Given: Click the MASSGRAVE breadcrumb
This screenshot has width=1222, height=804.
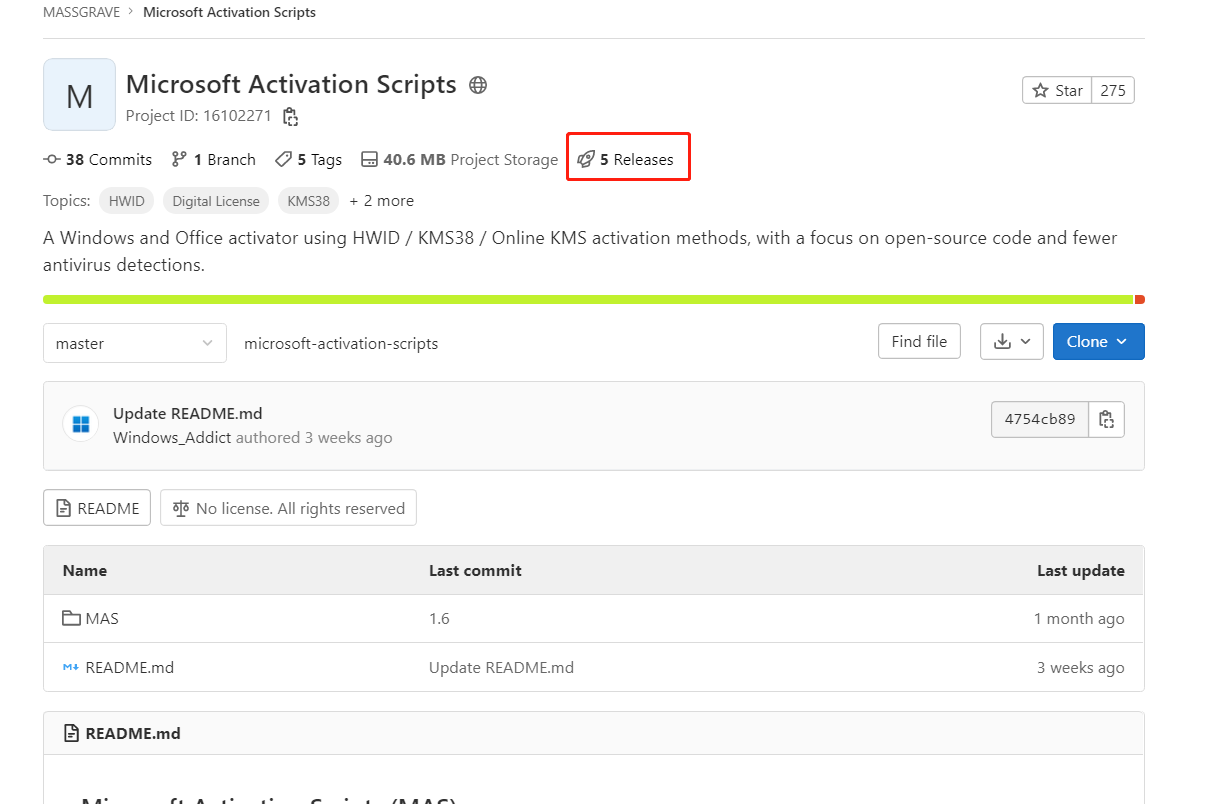Looking at the screenshot, I should pos(81,13).
